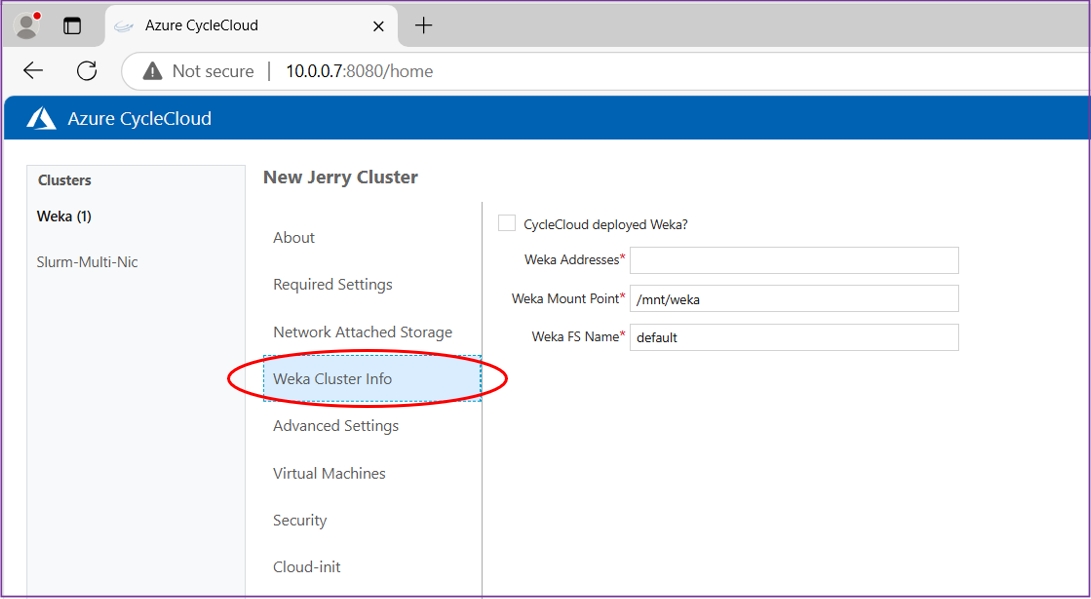This screenshot has width=1091, height=599.
Task: Go to Required Settings section
Action: point(333,285)
